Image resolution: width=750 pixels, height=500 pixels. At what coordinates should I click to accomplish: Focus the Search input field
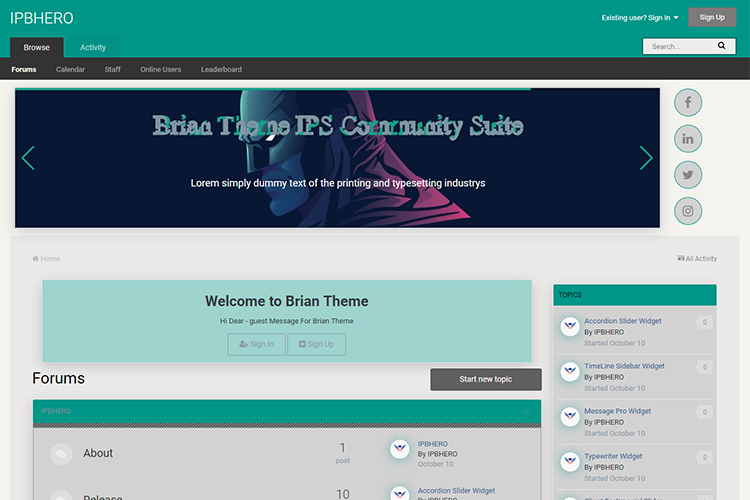(681, 46)
